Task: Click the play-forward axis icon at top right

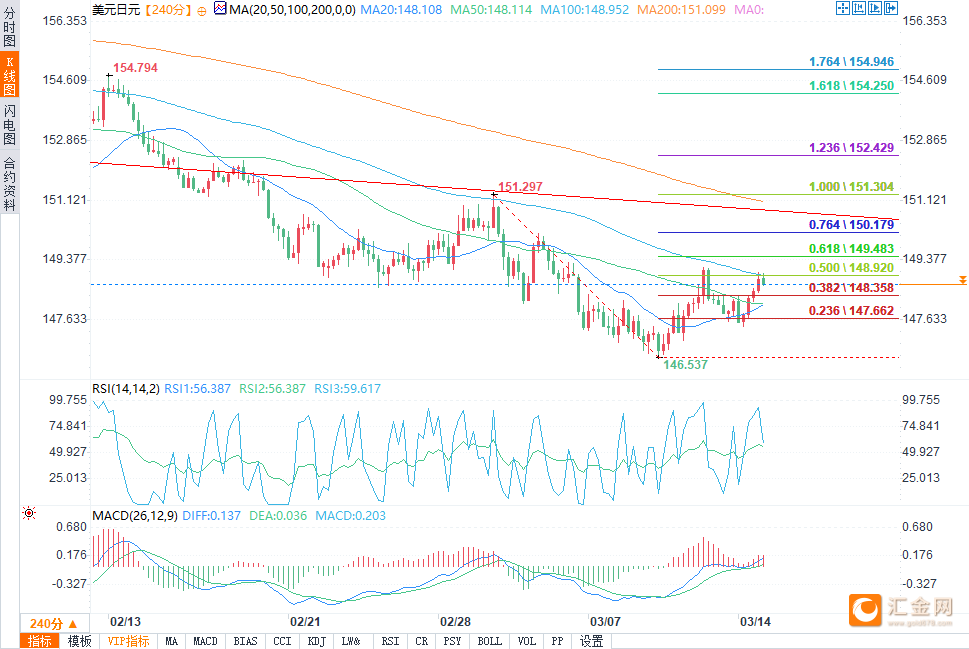Action: 874,8
